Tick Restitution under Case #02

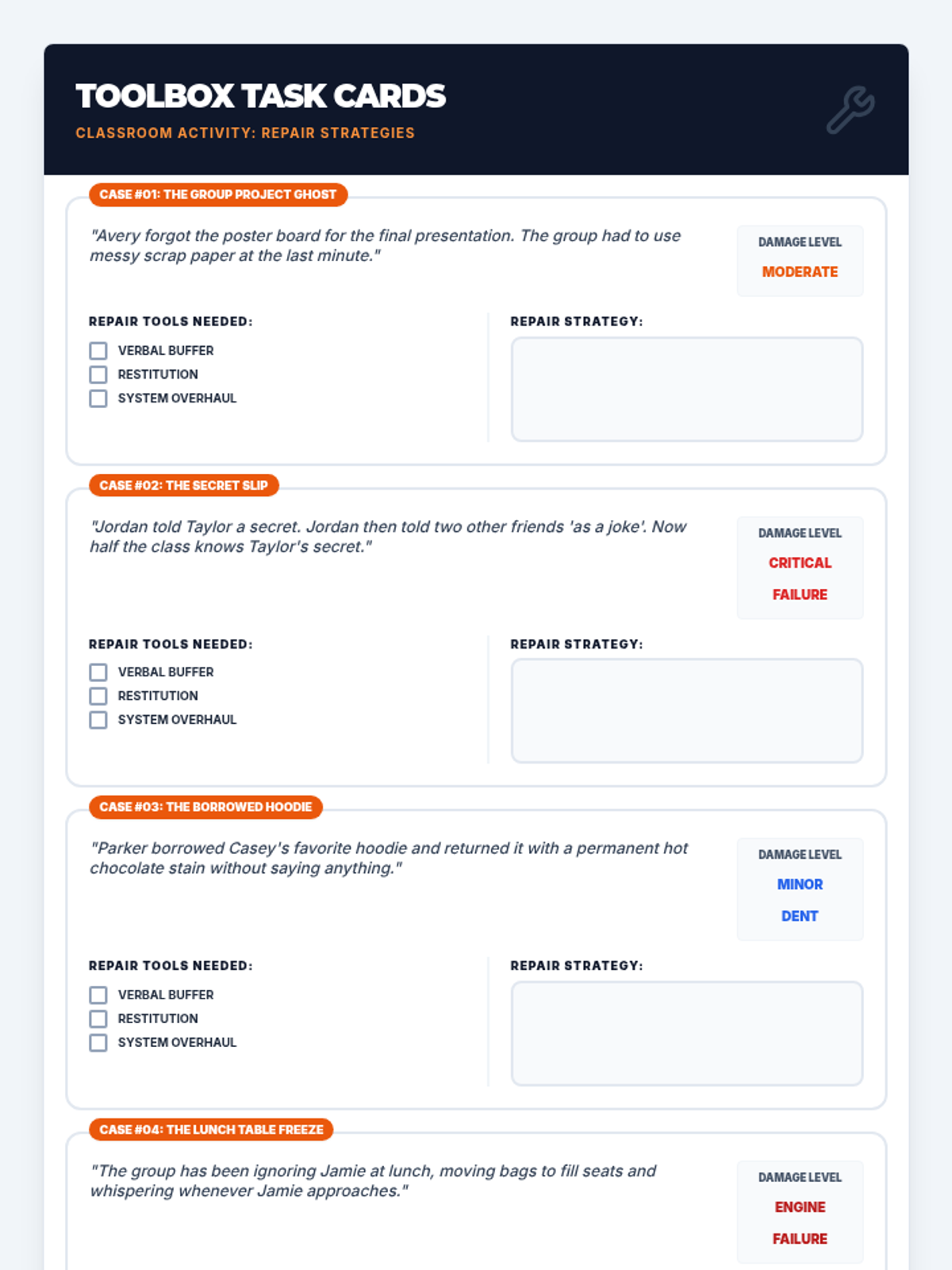[x=98, y=696]
